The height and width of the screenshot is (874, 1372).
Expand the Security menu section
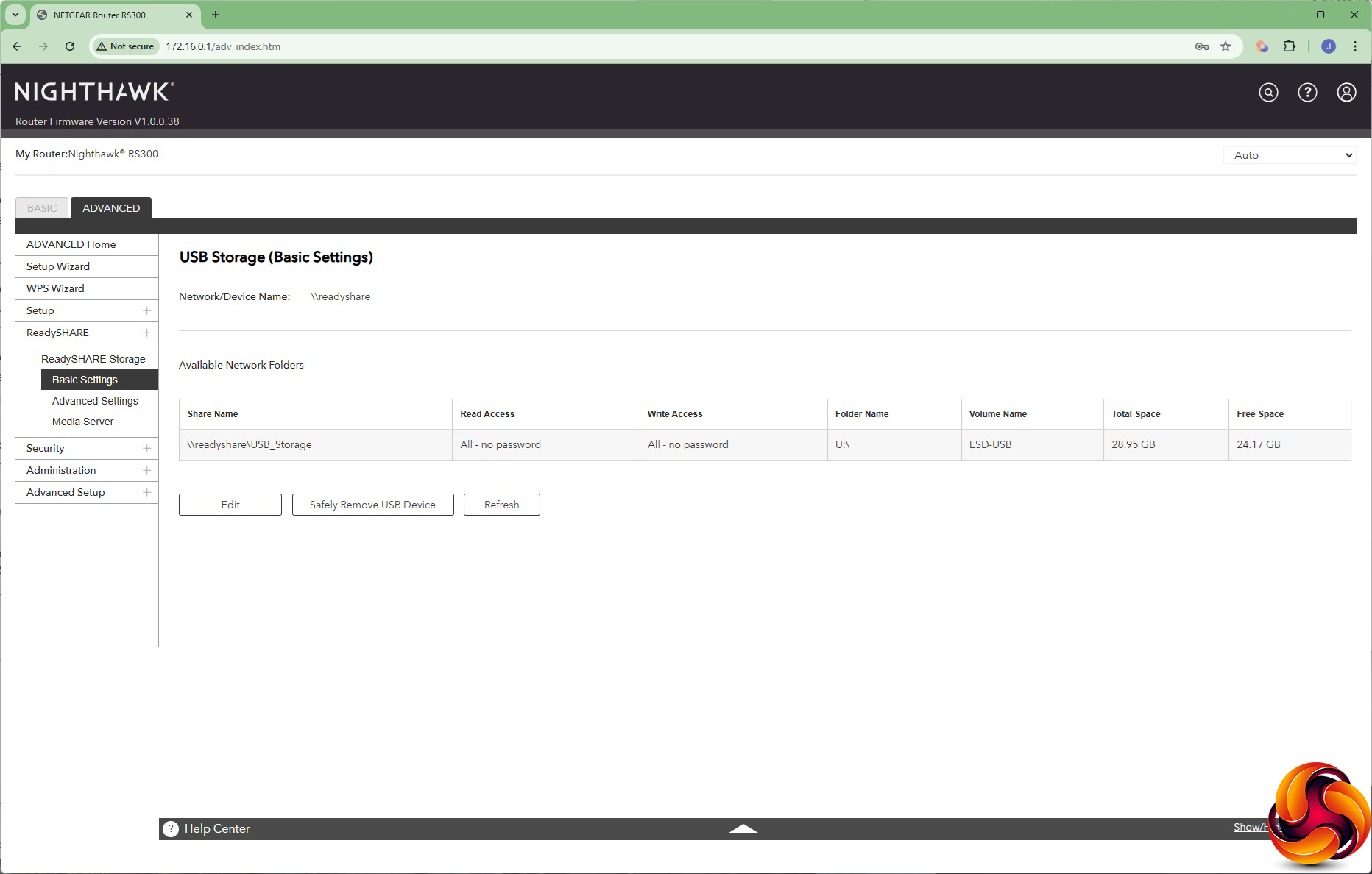87,448
